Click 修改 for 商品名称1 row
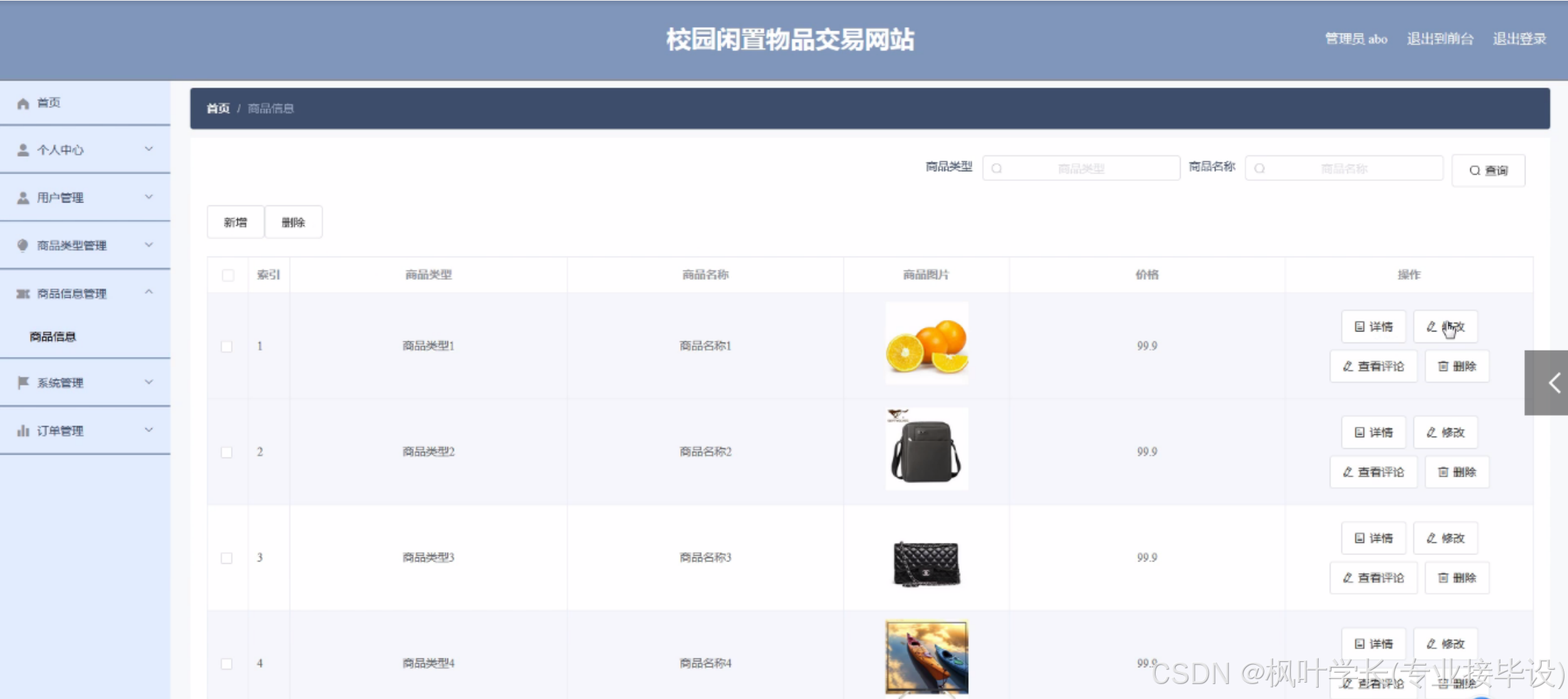Image resolution: width=1568 pixels, height=699 pixels. coord(1445,326)
